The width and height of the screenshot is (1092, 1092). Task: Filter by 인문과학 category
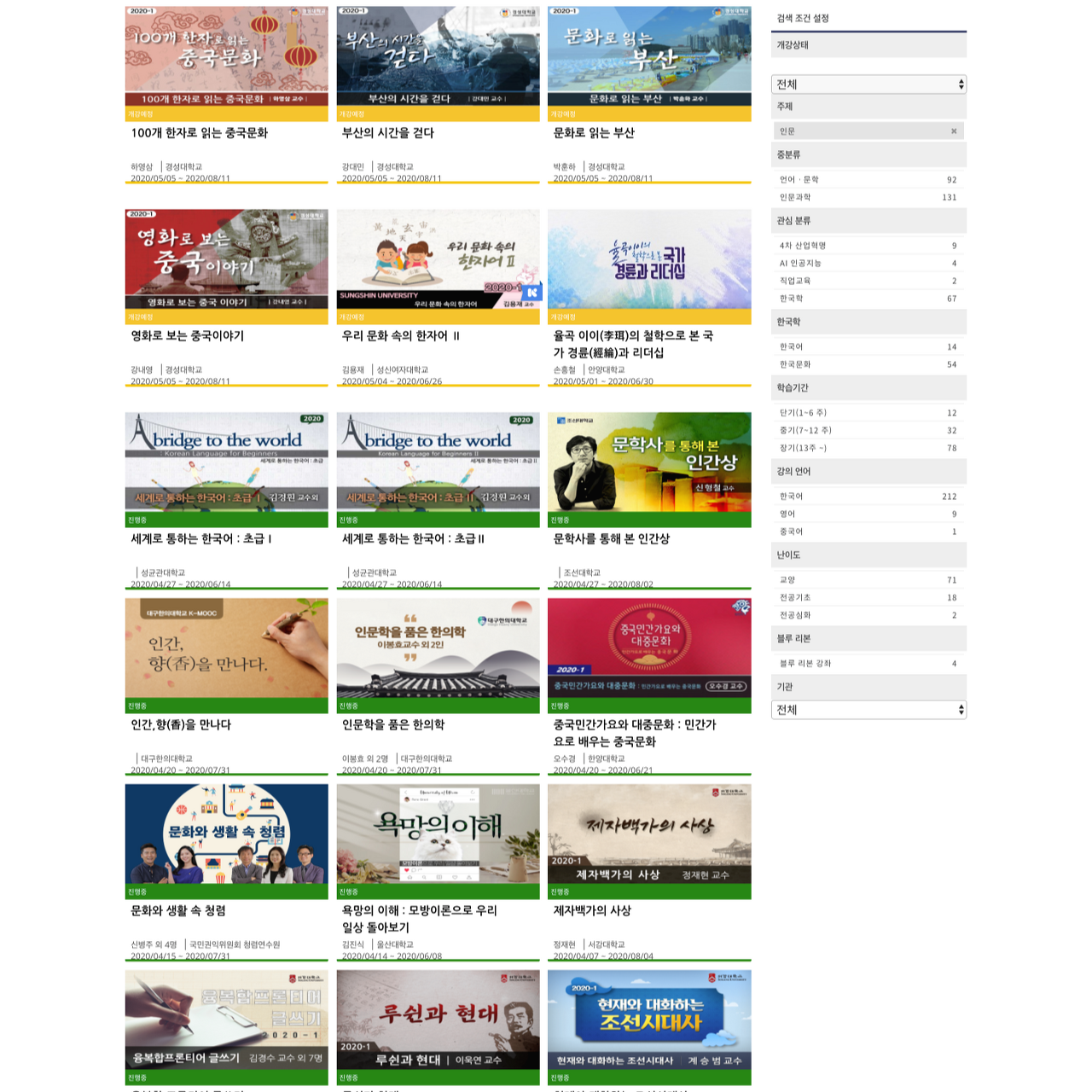(x=868, y=197)
